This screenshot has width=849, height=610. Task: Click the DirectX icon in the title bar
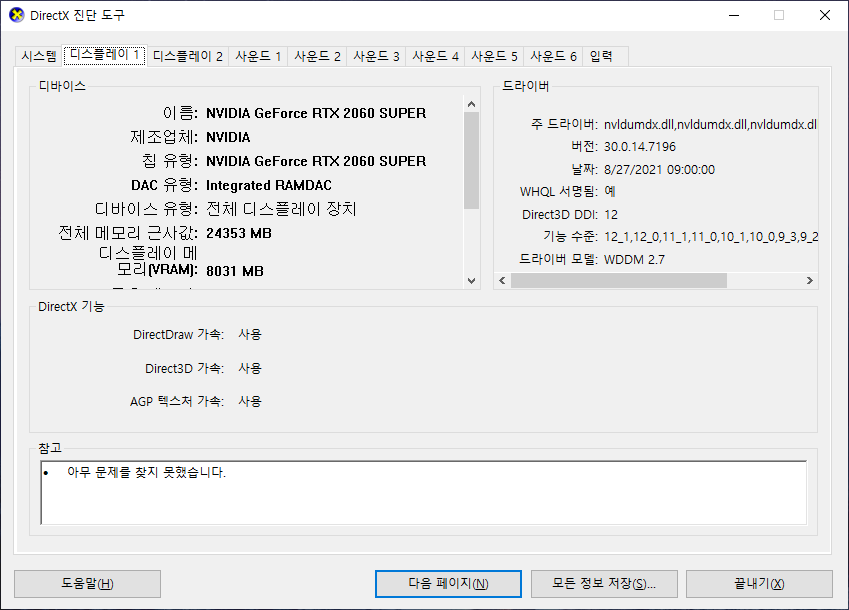(17, 15)
